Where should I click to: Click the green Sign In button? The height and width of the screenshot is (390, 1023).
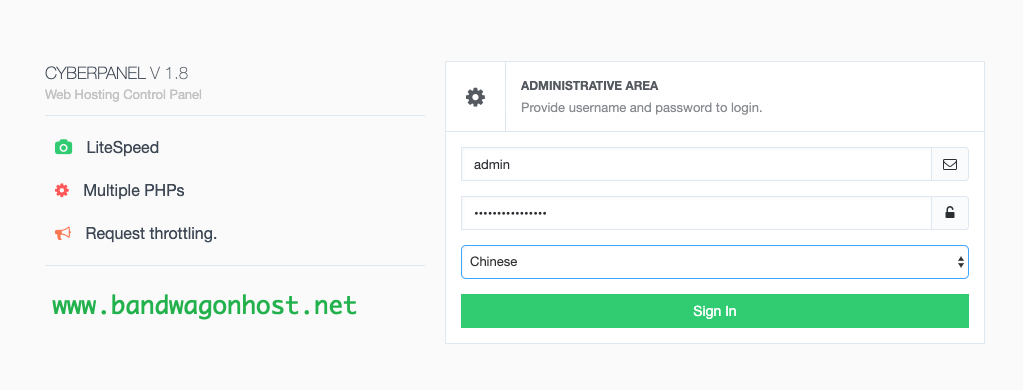(x=714, y=311)
